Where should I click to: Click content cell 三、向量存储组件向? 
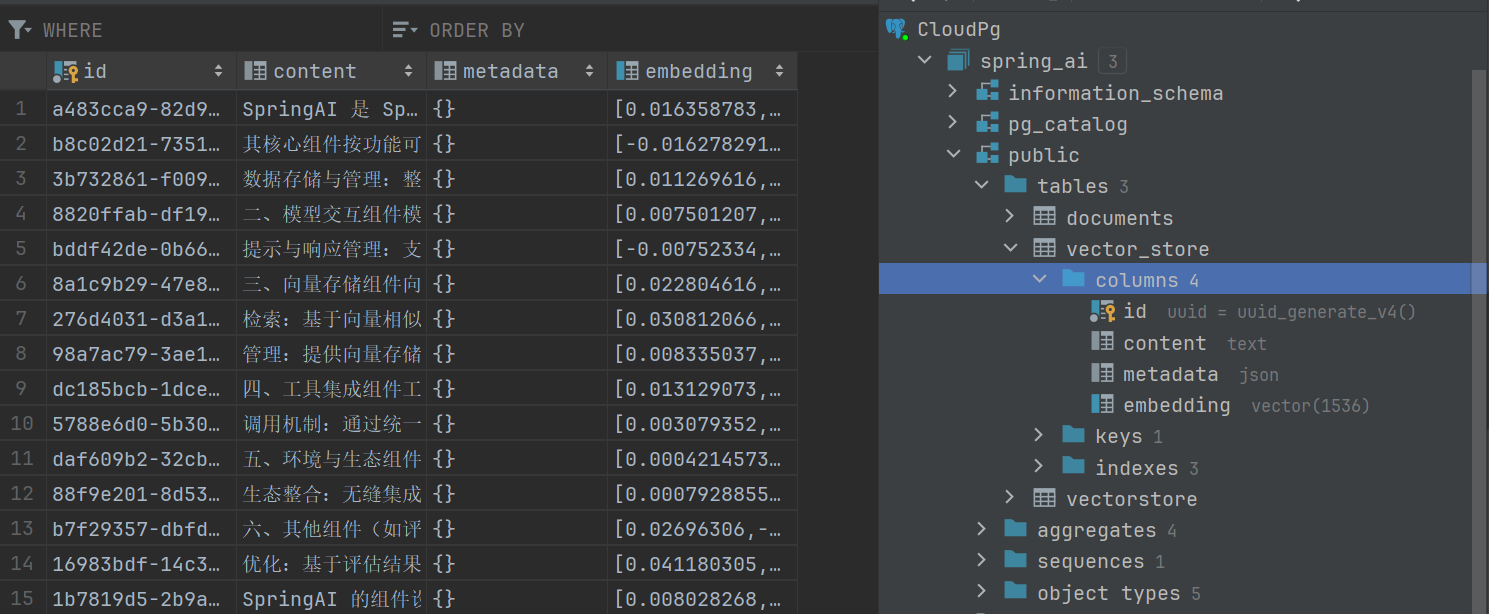click(331, 283)
